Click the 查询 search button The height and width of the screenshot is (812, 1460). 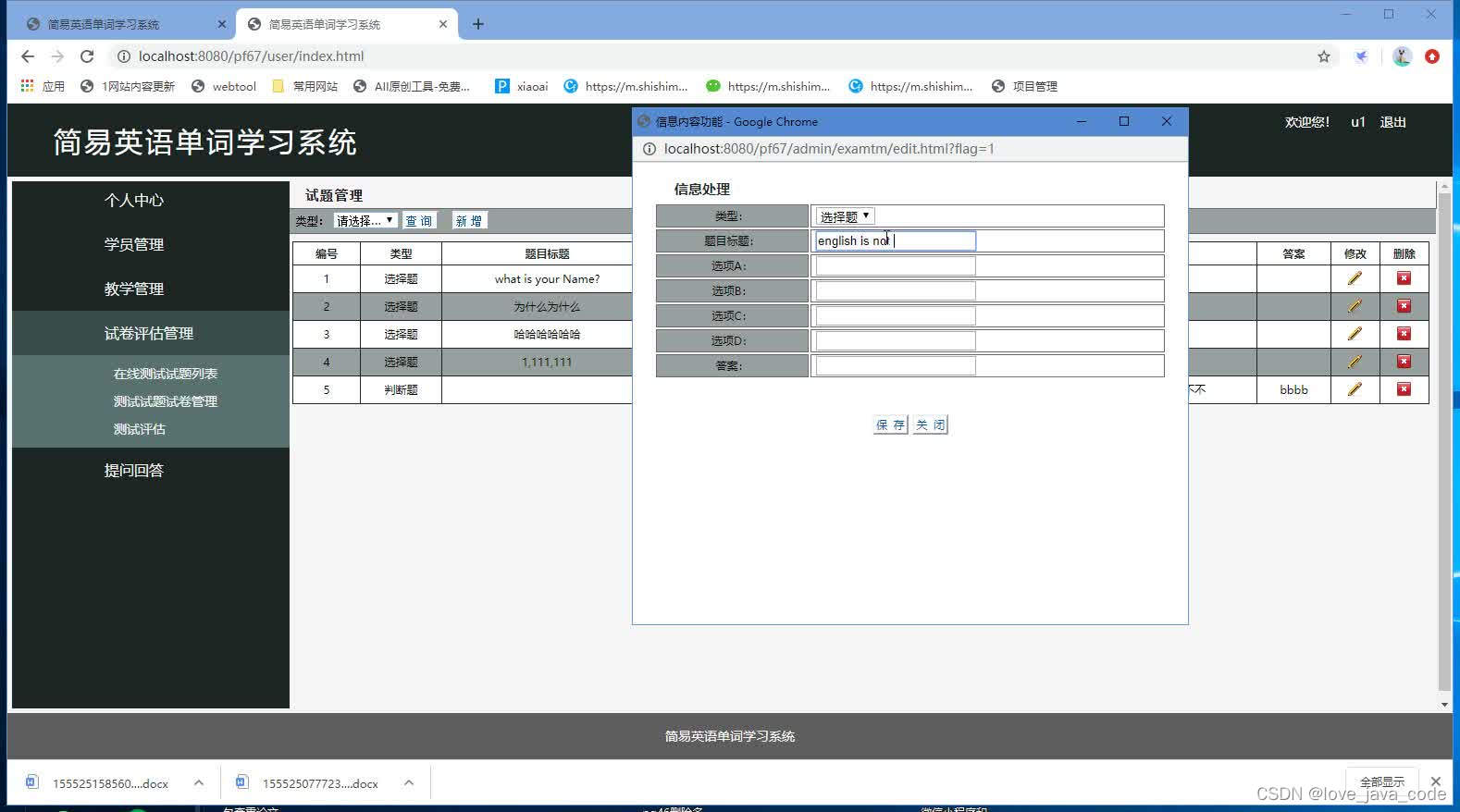click(419, 221)
